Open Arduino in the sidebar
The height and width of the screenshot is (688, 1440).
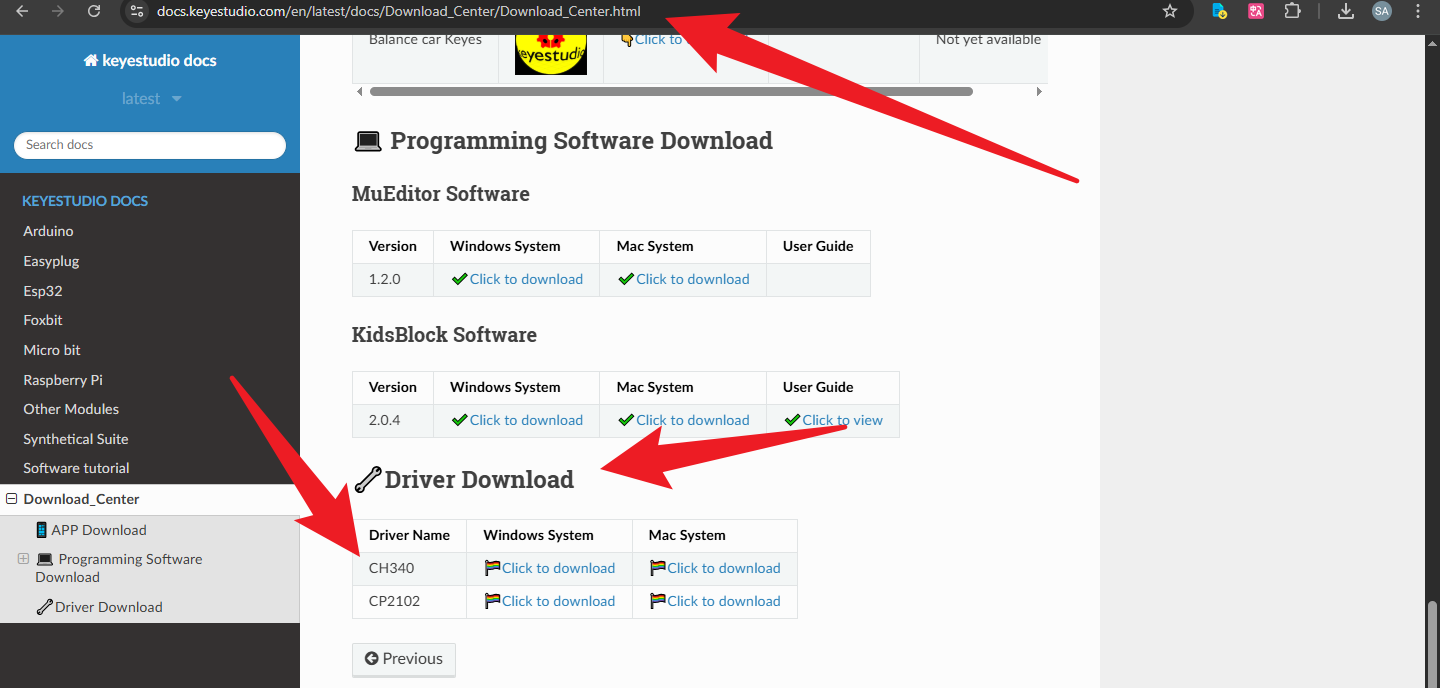point(49,231)
